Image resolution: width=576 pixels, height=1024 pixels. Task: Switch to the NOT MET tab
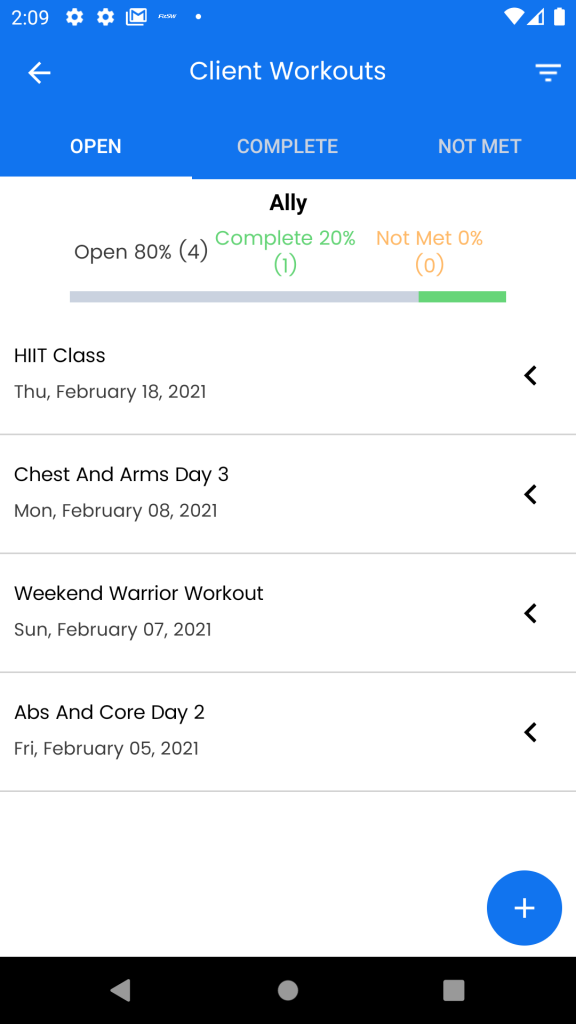coord(480,146)
